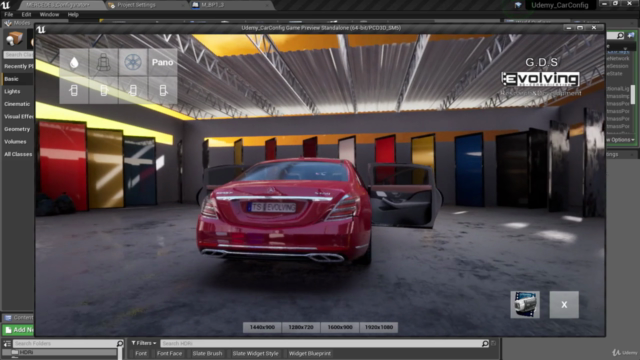Image resolution: width=640 pixels, height=360 pixels.
Task: Click the Search HDRi field
Action: point(321,344)
